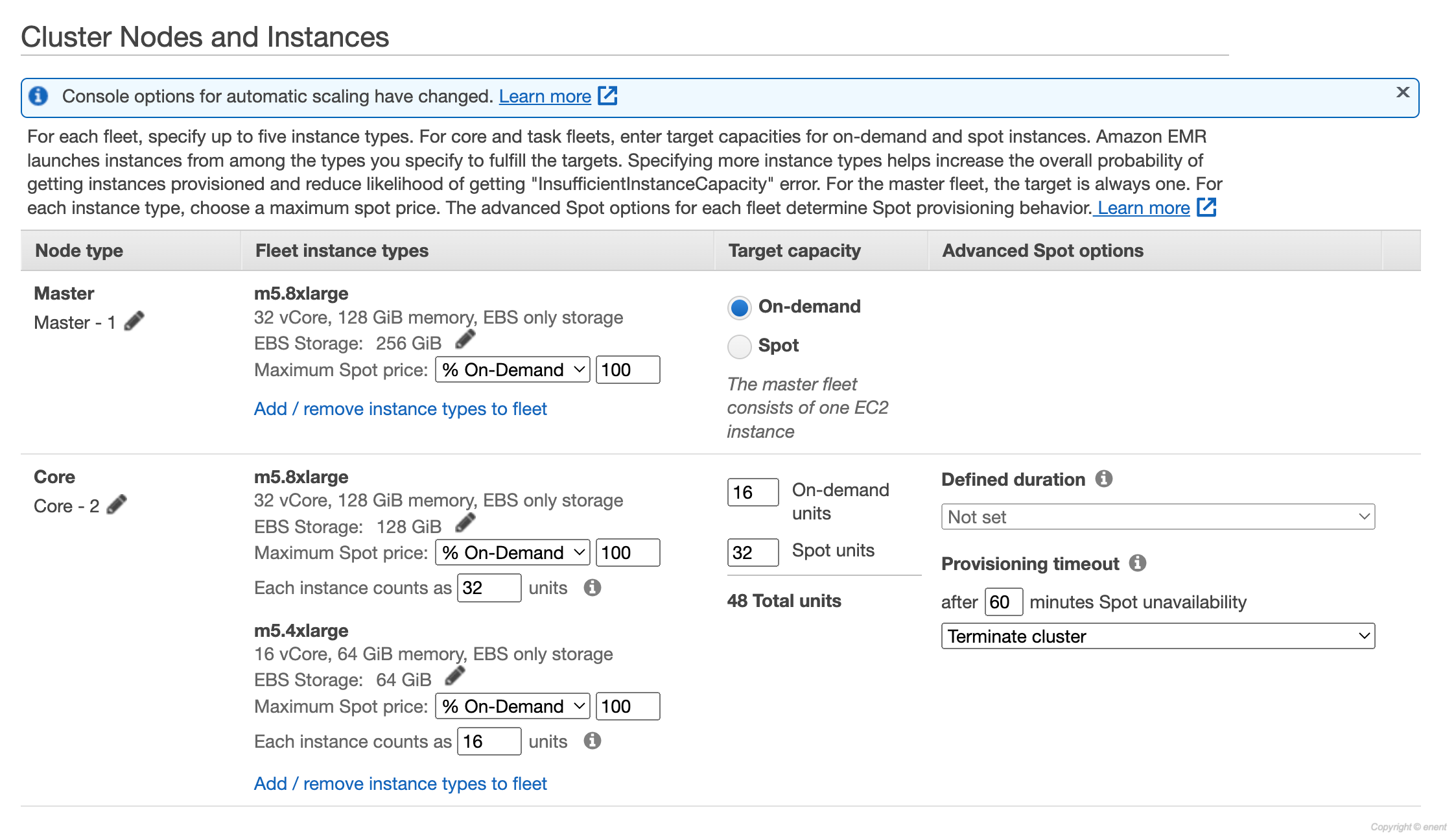This screenshot has width=1456, height=834.
Task: Click the pencil icon next to Master - 1
Action: pos(134,321)
